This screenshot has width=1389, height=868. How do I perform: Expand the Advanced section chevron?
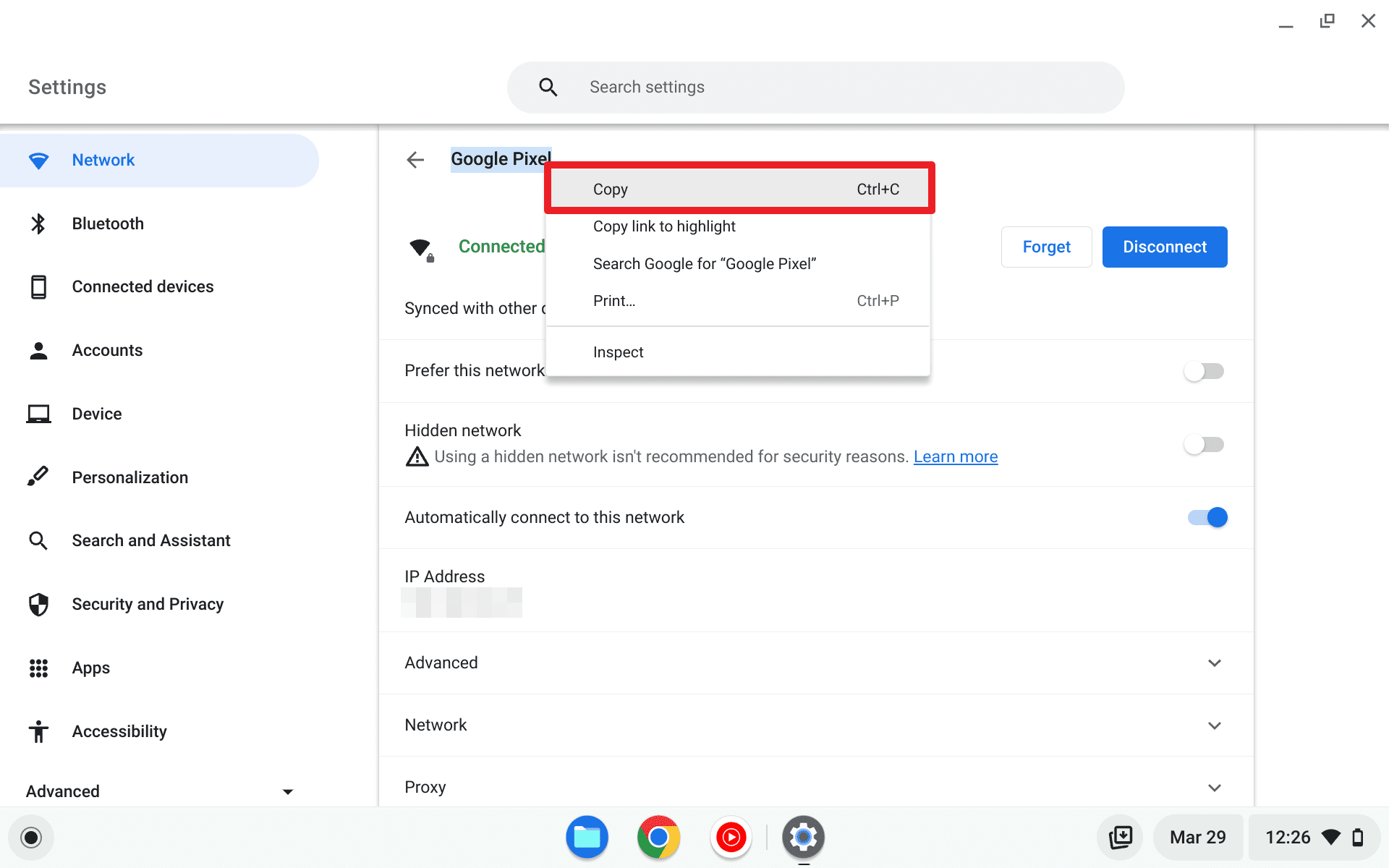point(1215,663)
